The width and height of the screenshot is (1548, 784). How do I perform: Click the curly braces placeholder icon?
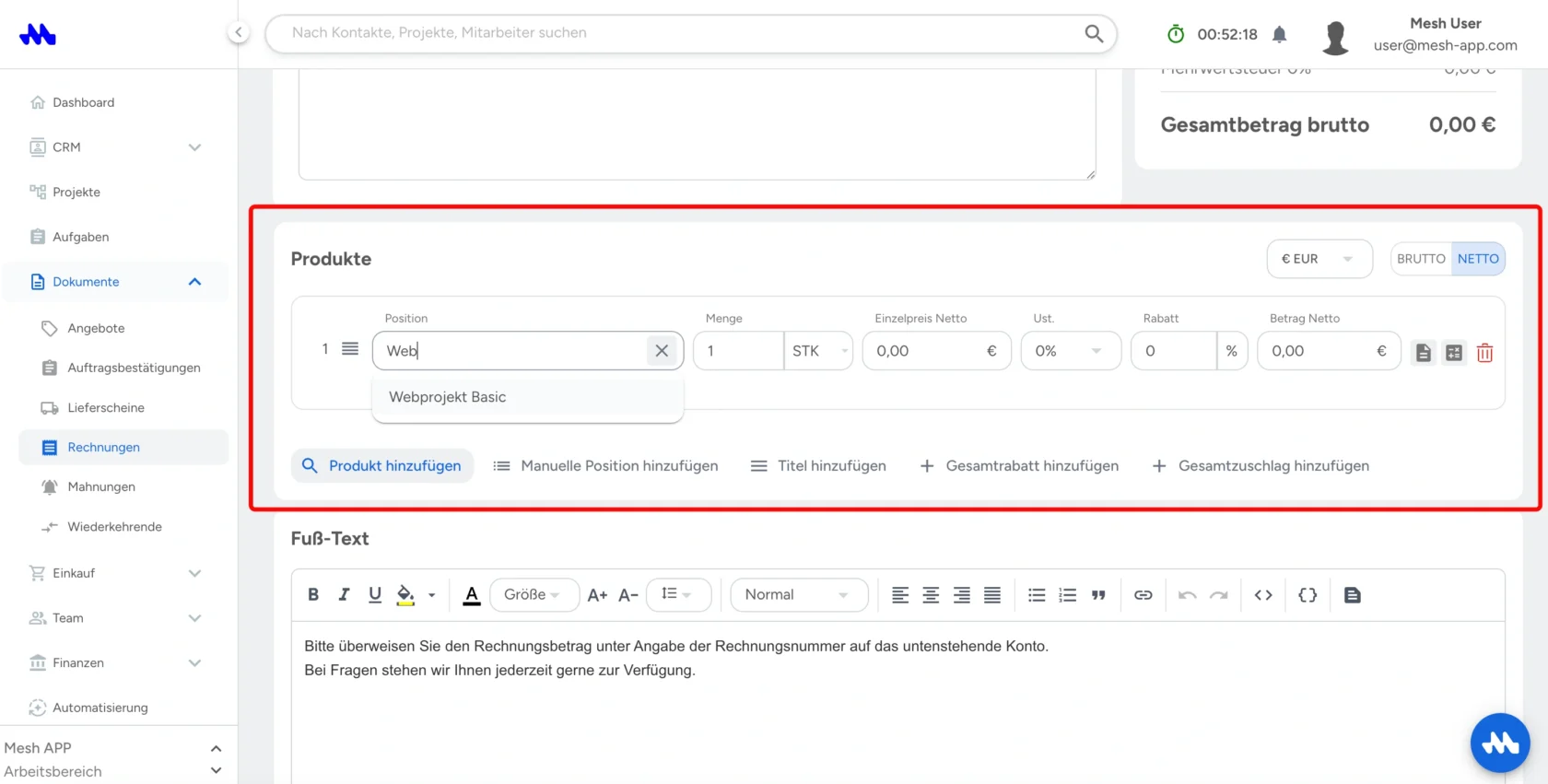tap(1308, 595)
